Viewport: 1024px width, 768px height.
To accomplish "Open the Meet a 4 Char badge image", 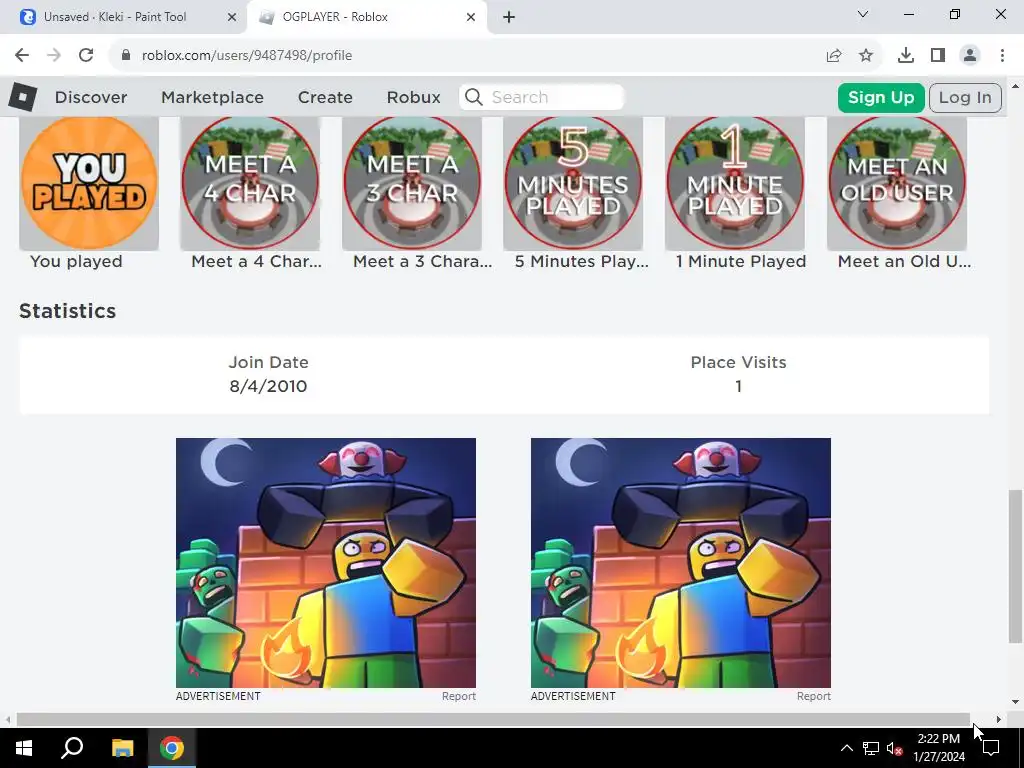I will (250, 184).
